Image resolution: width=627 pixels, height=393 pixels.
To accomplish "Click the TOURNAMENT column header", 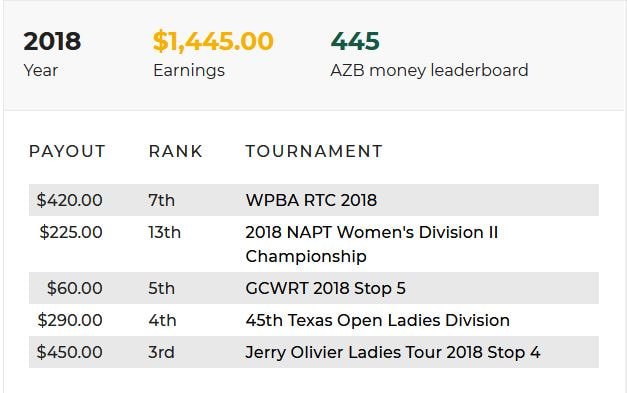I will 314,152.
